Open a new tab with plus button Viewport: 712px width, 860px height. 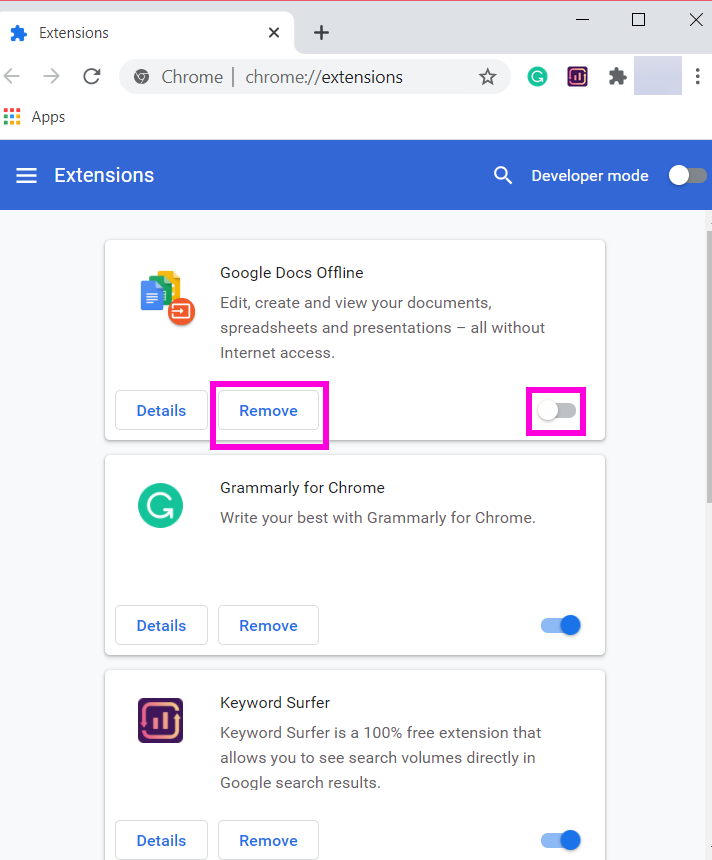pyautogui.click(x=321, y=33)
